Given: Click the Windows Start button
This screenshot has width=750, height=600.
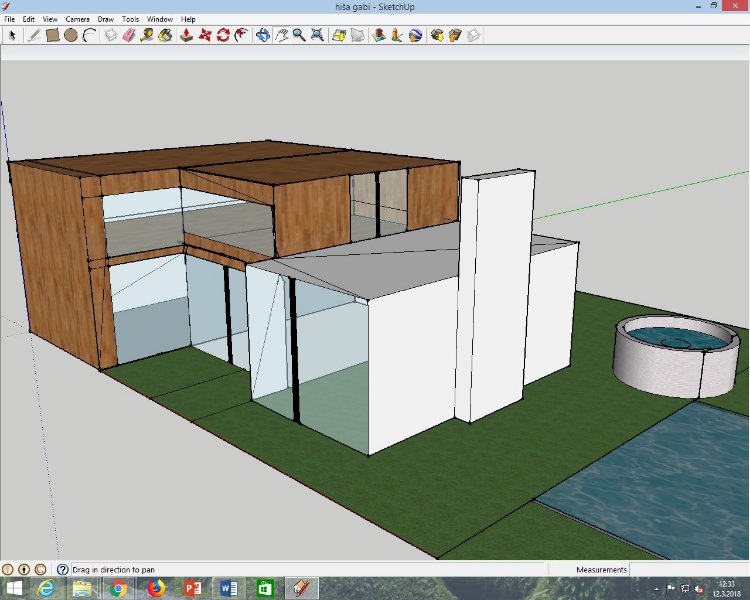Looking at the screenshot, I should point(15,588).
